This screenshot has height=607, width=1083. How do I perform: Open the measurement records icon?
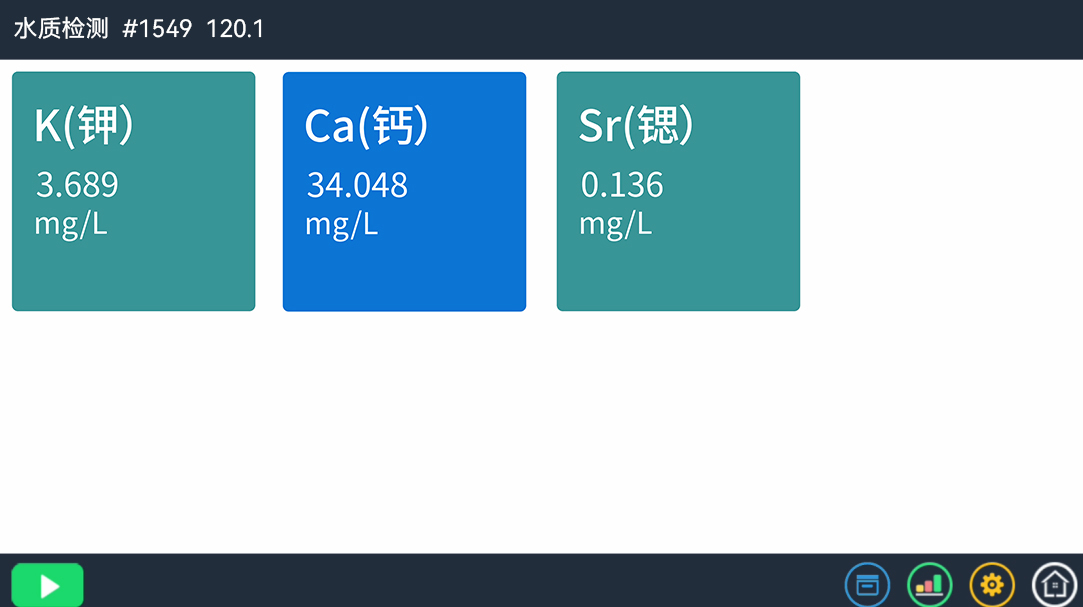click(867, 584)
